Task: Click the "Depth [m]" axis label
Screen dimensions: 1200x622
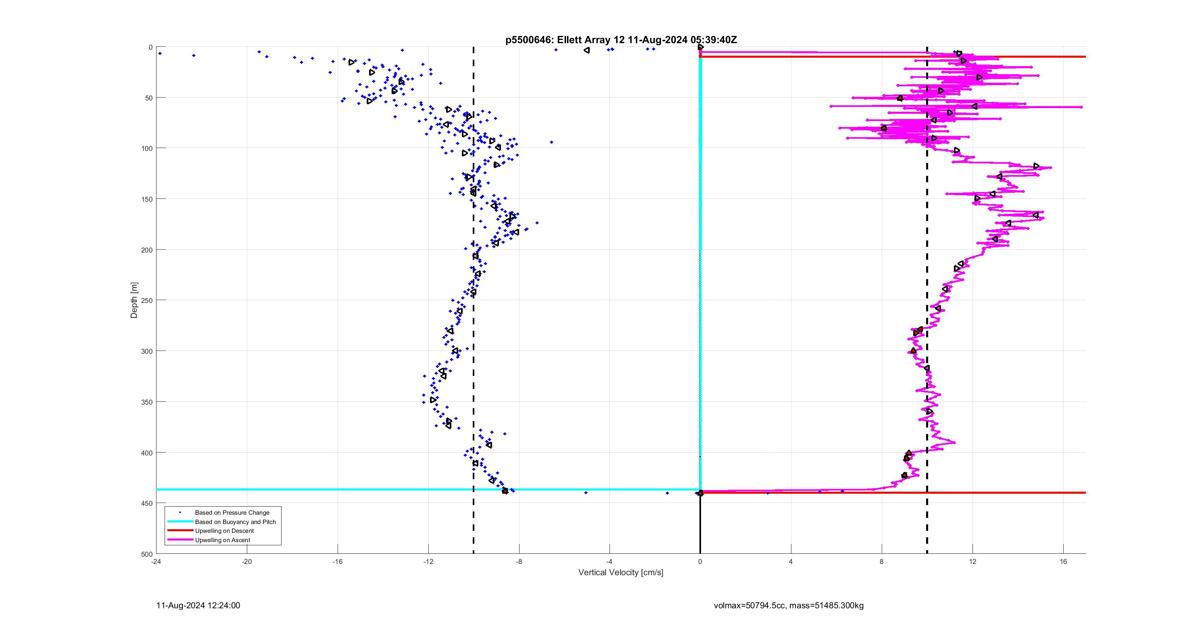Action: (133, 300)
